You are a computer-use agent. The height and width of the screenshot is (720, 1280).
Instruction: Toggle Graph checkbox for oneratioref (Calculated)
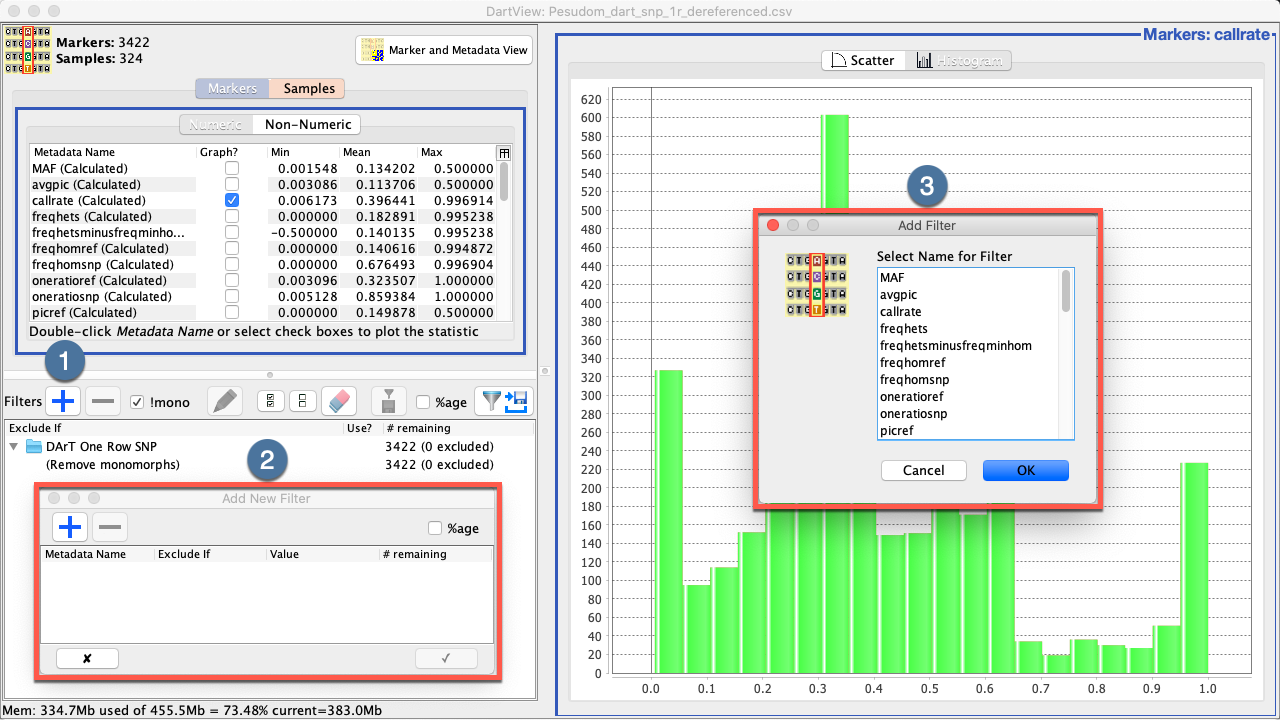pyautogui.click(x=232, y=281)
